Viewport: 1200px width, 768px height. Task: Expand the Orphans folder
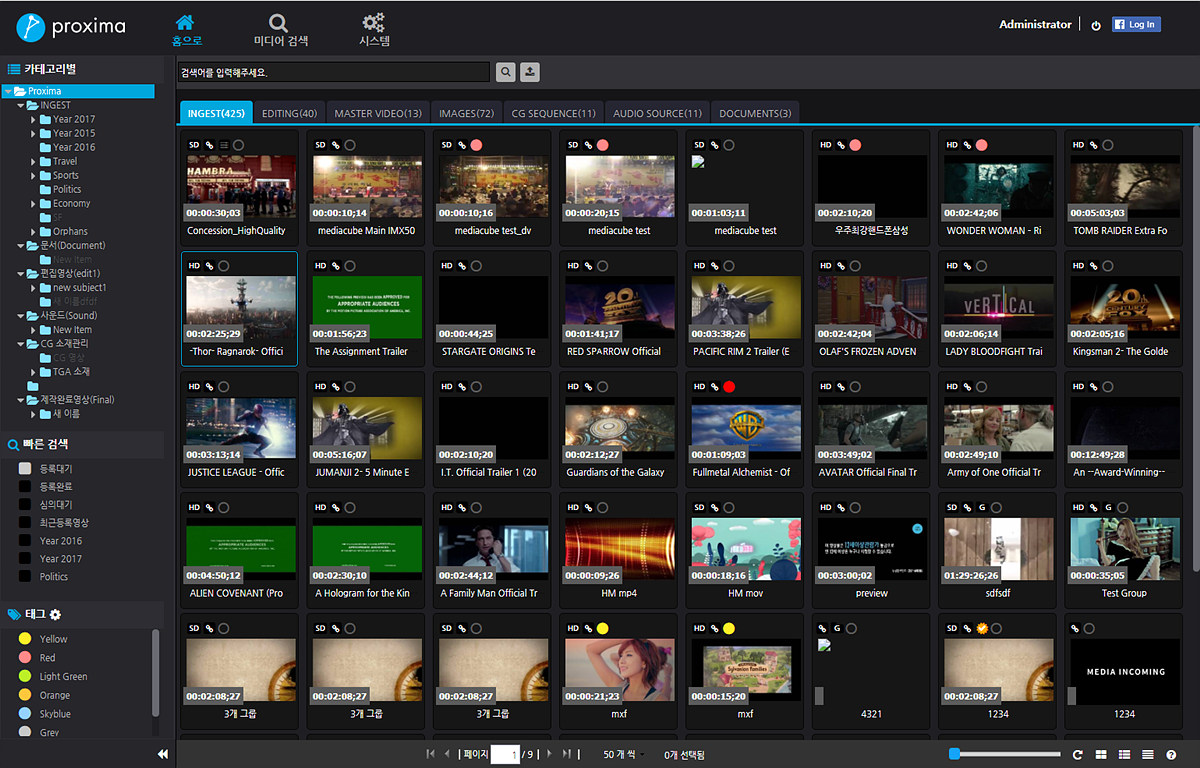pyautogui.click(x=33, y=231)
